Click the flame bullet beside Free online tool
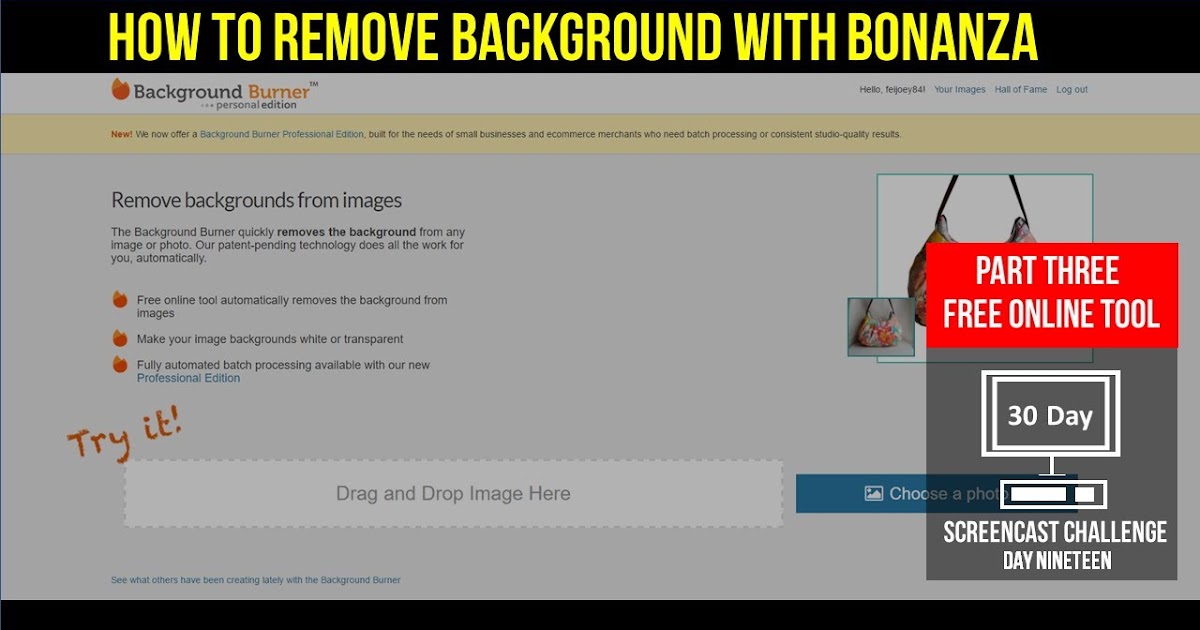Screen dimensions: 1200x630 coord(120,299)
